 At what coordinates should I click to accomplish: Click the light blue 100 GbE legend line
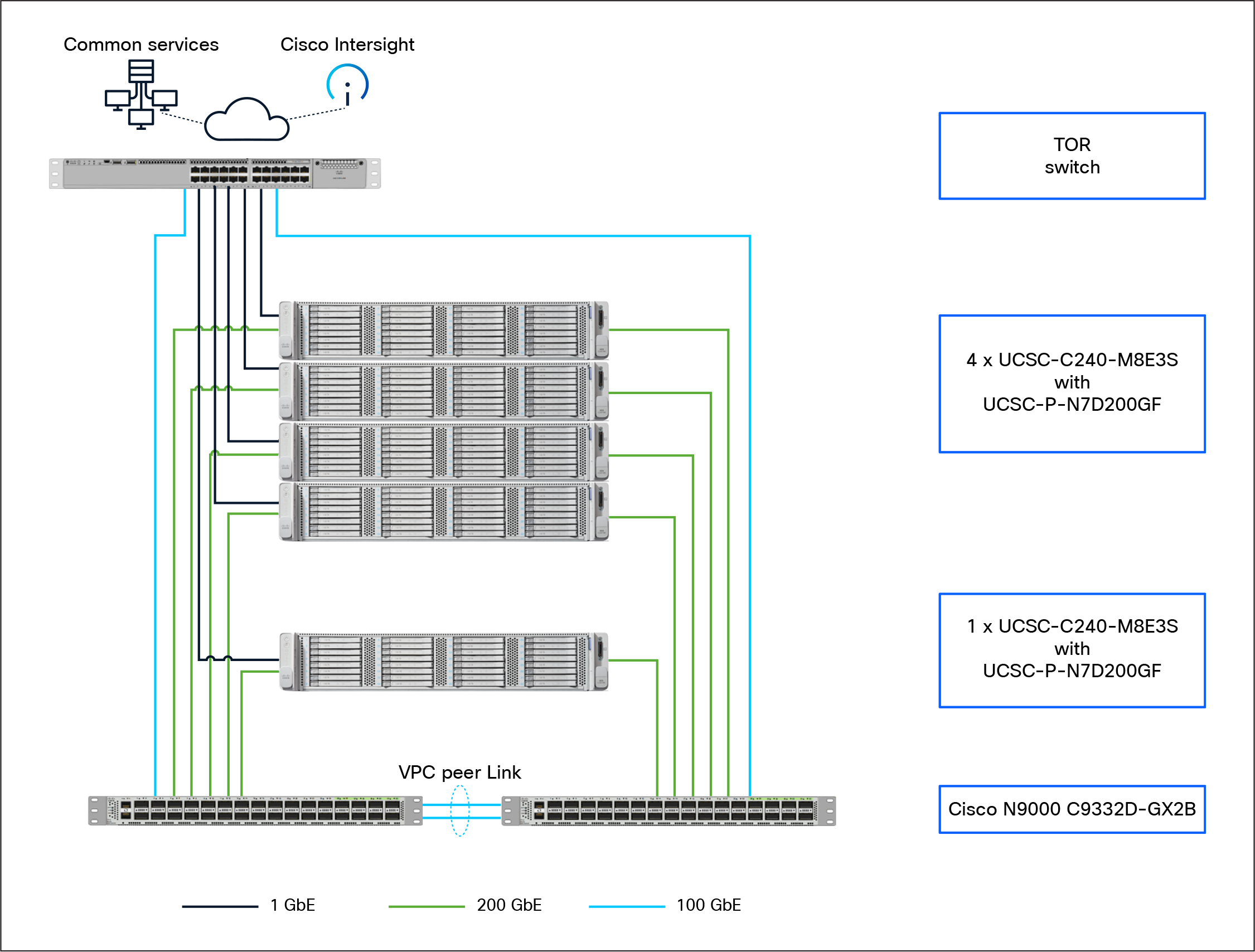pos(627,907)
